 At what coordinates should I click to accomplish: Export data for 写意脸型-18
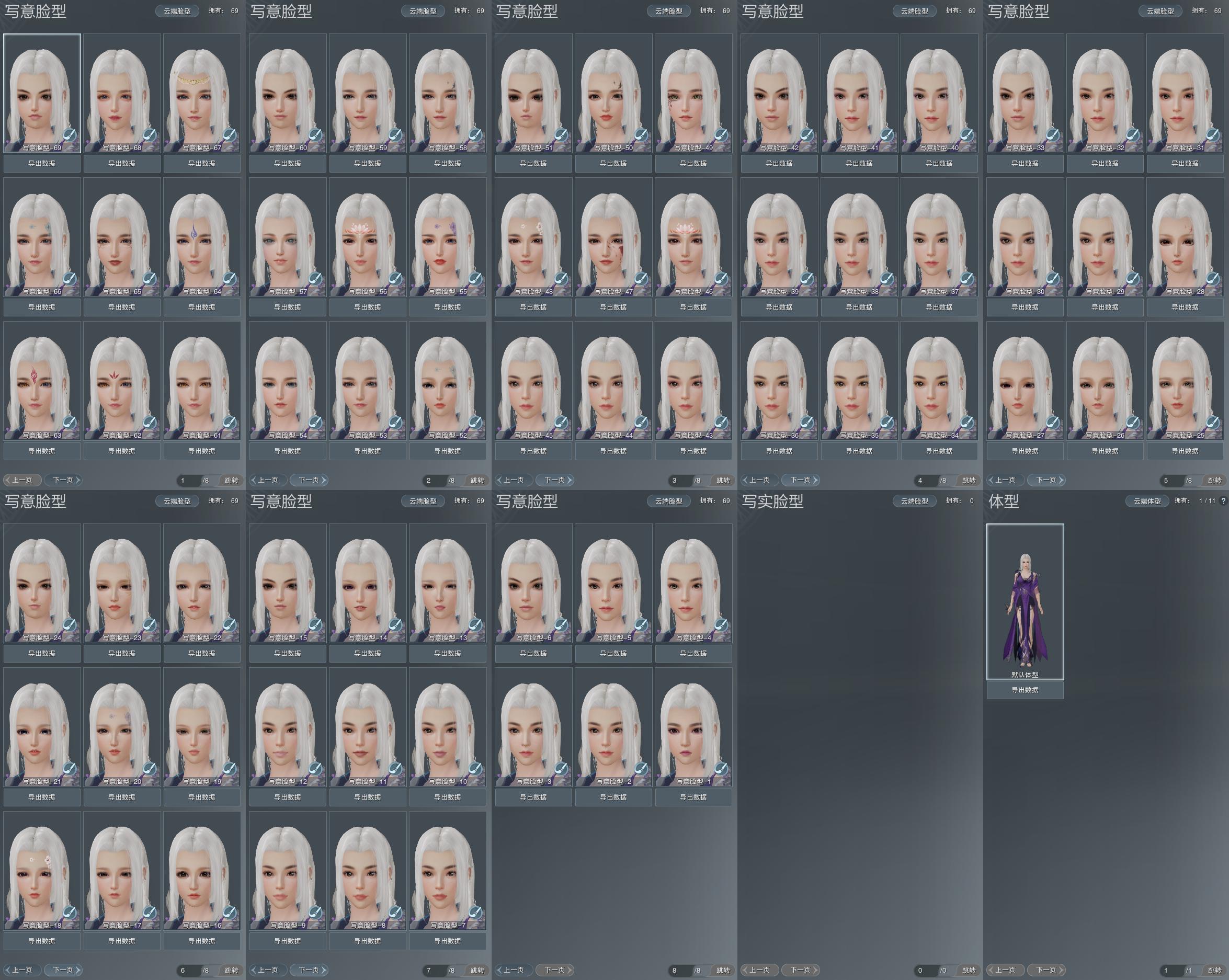[x=42, y=941]
